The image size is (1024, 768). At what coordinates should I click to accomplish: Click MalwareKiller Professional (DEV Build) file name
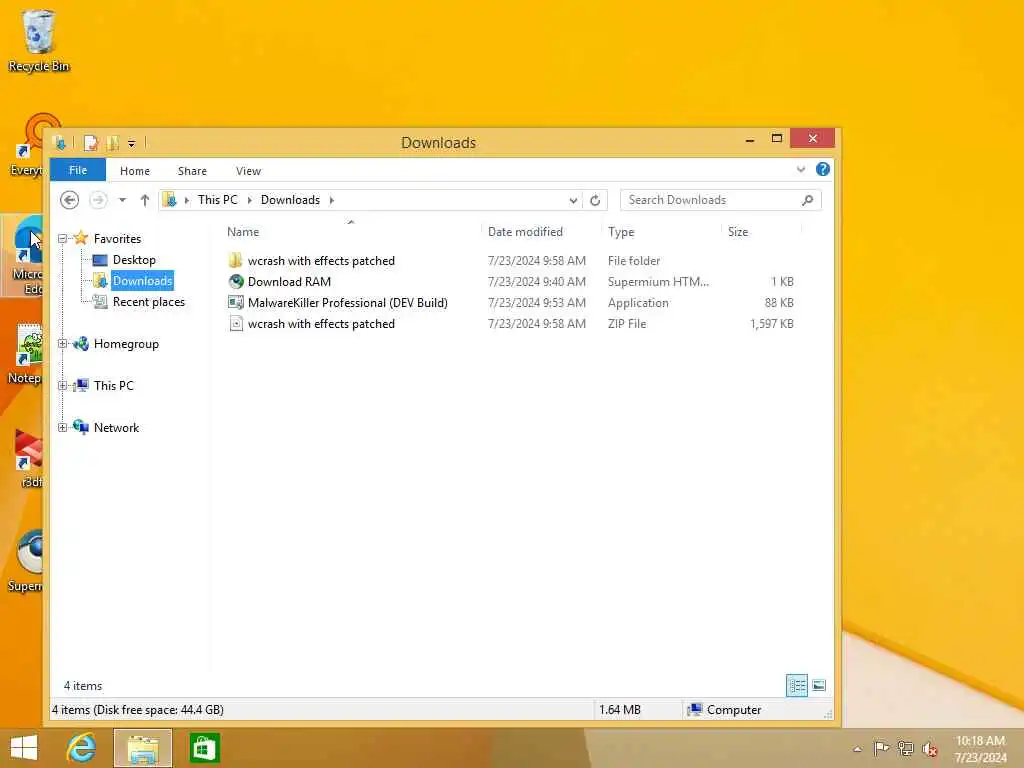pyautogui.click(x=347, y=302)
